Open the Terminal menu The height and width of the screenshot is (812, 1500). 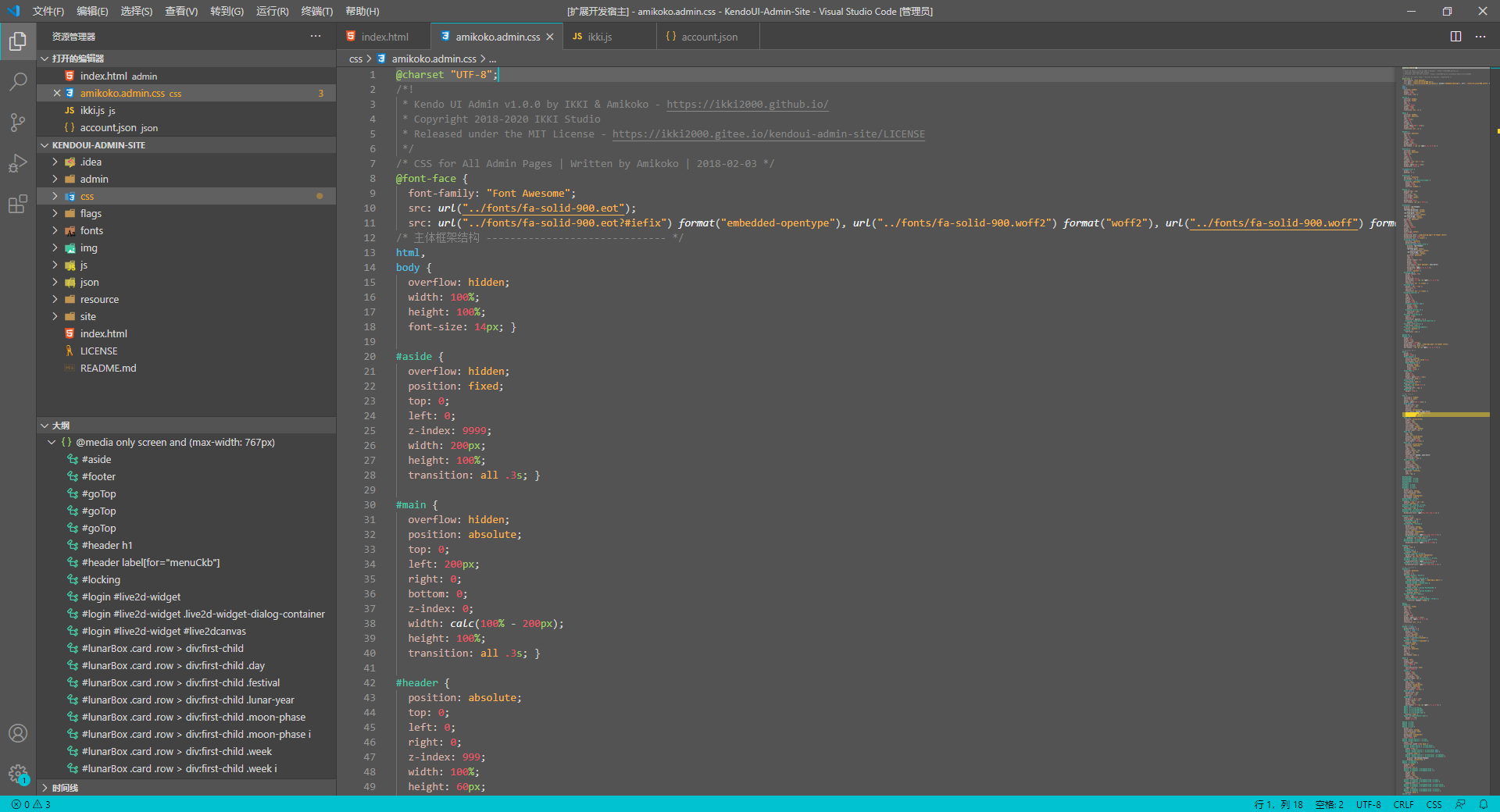316,11
